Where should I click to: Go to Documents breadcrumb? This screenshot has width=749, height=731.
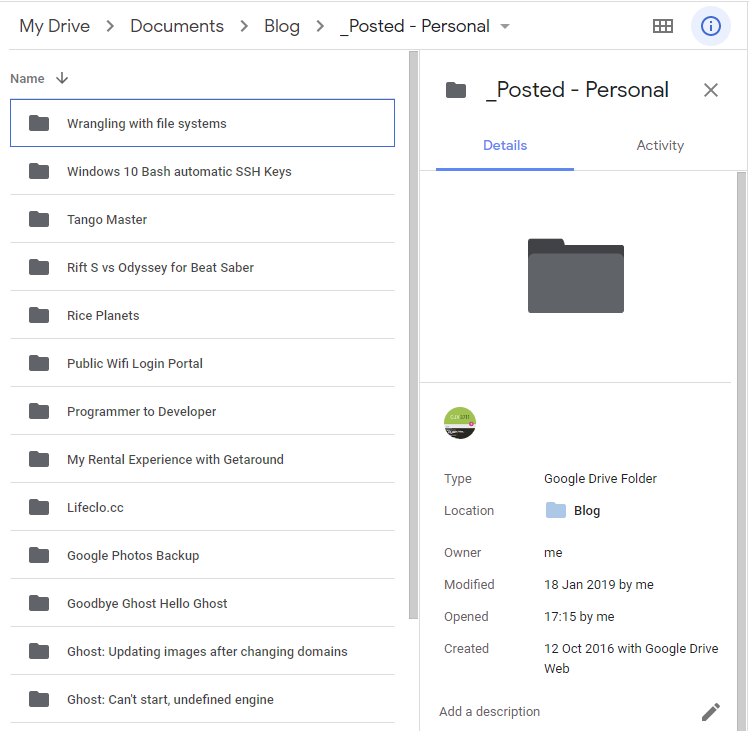(x=177, y=26)
